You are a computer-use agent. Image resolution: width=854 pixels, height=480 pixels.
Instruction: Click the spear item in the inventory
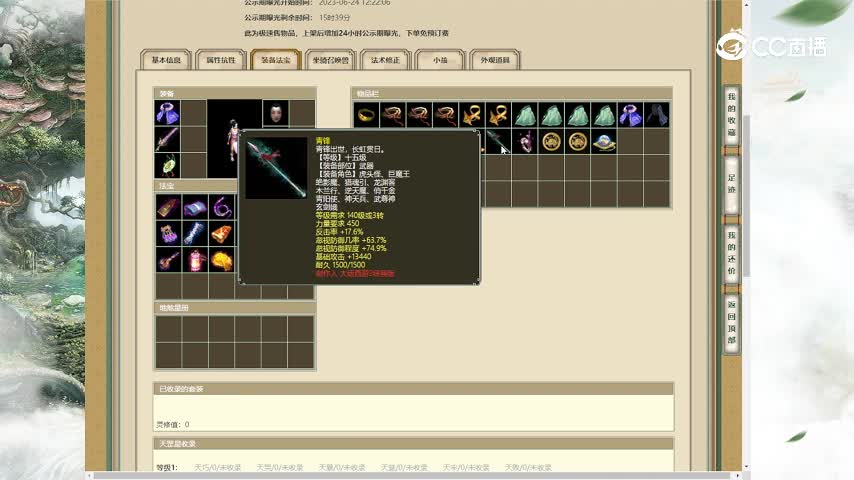[x=497, y=142]
